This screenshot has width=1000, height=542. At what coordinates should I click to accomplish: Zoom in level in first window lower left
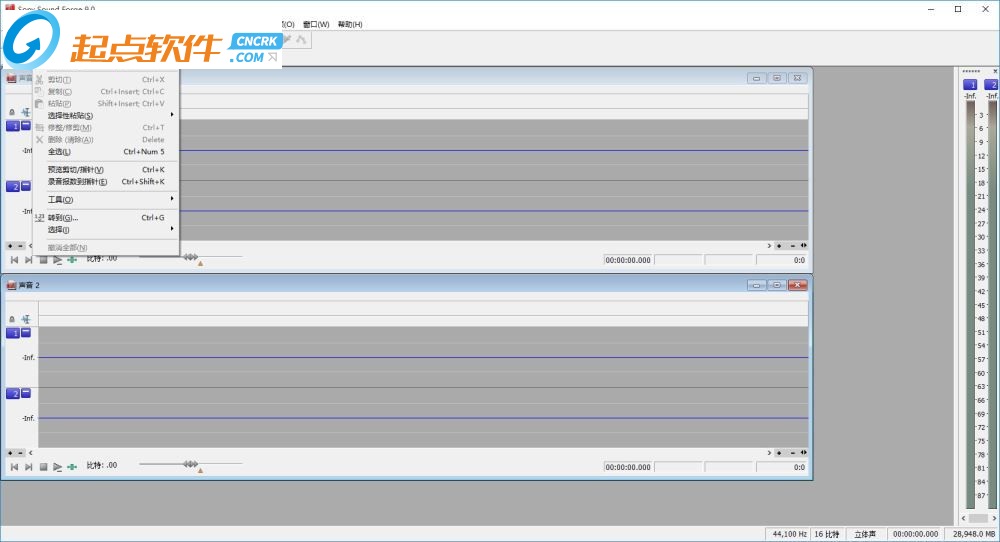pos(10,245)
